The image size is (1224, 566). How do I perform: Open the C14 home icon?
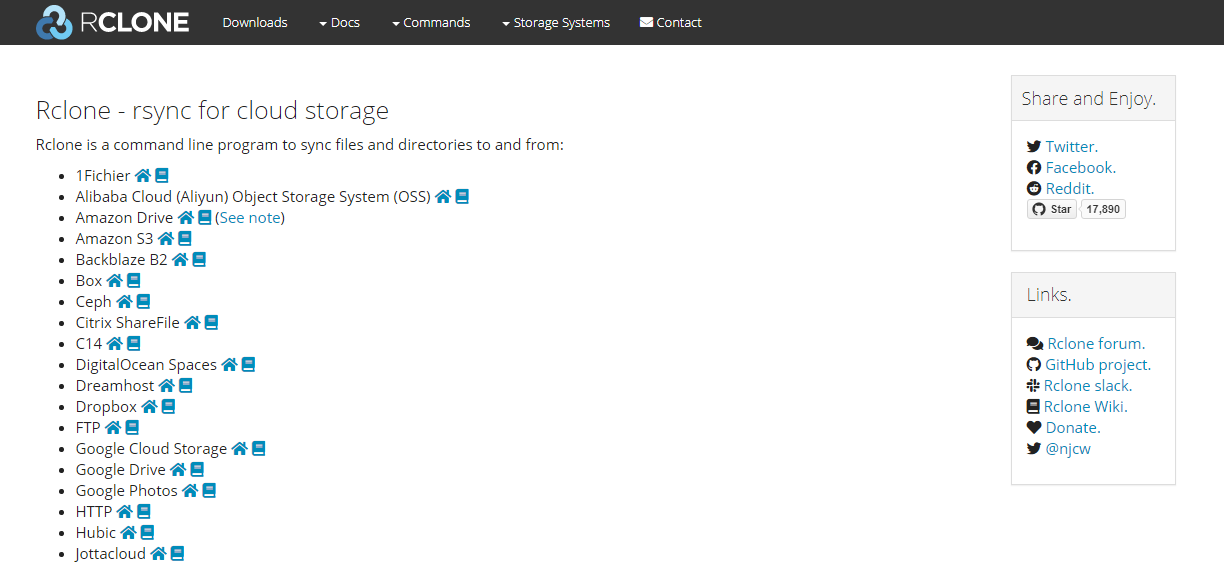115,344
